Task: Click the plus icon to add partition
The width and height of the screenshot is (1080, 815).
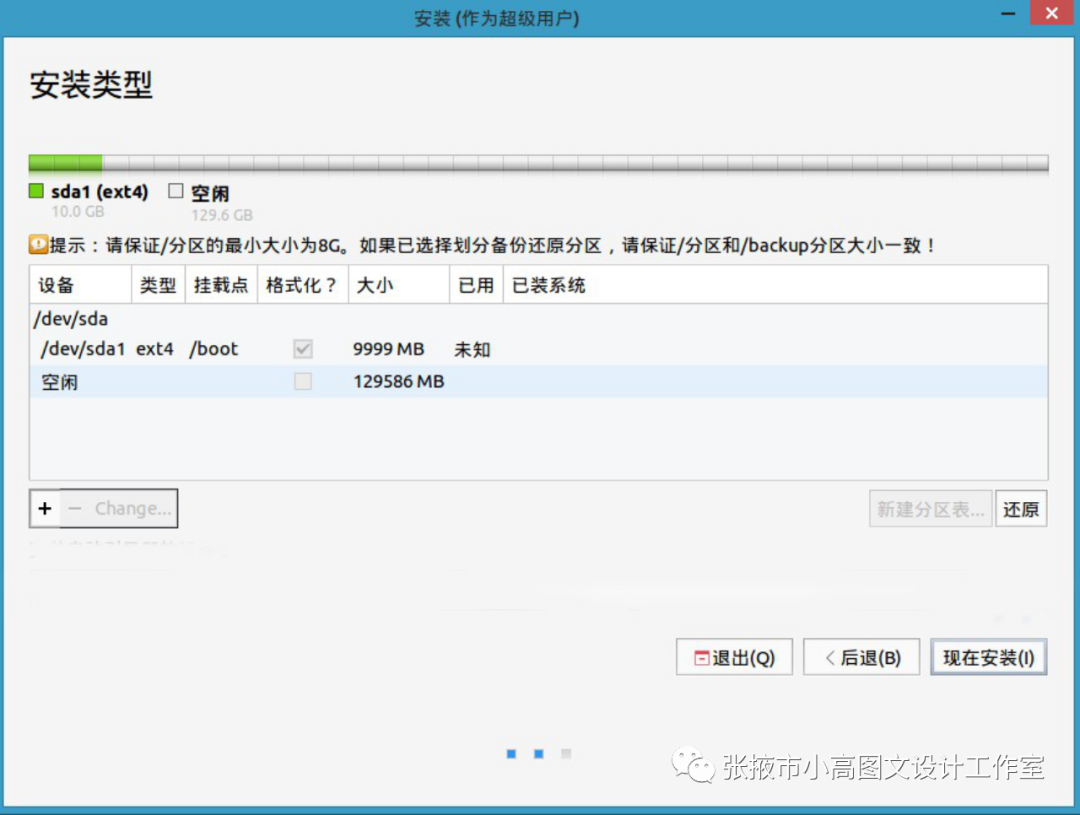Action: (45, 508)
